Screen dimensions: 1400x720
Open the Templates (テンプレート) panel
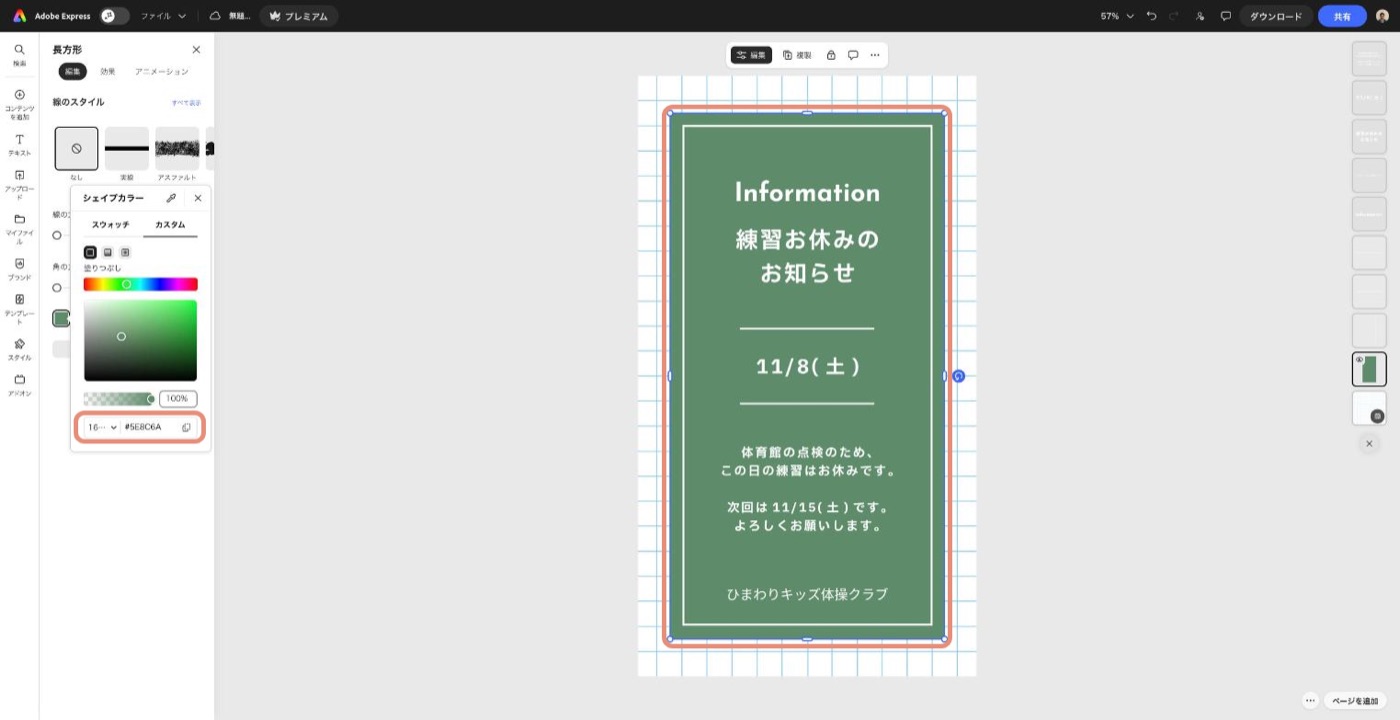(x=19, y=307)
